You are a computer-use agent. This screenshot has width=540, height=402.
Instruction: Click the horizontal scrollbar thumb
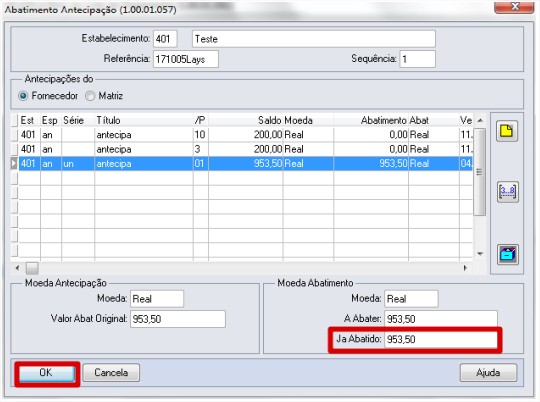coord(33,268)
